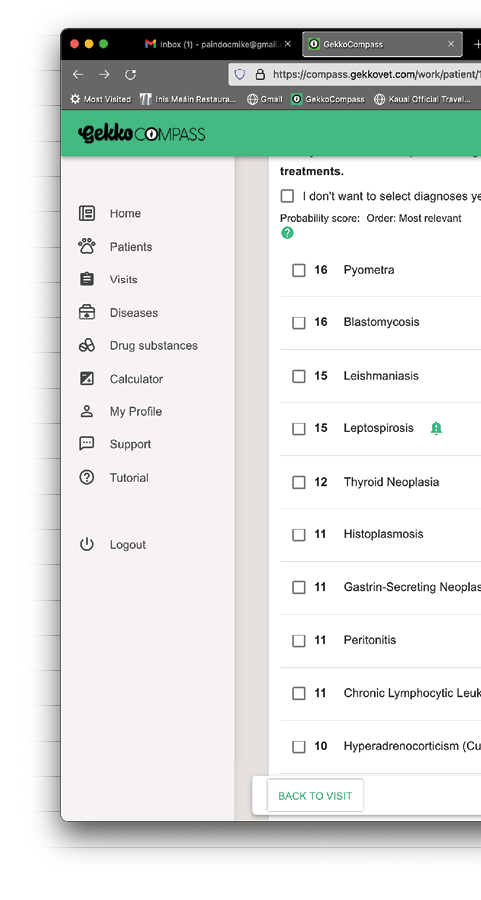Image resolution: width=481 pixels, height=900 pixels.
Task: Tick the Gastrin-Secreting Neoplasia checkbox
Action: point(299,587)
